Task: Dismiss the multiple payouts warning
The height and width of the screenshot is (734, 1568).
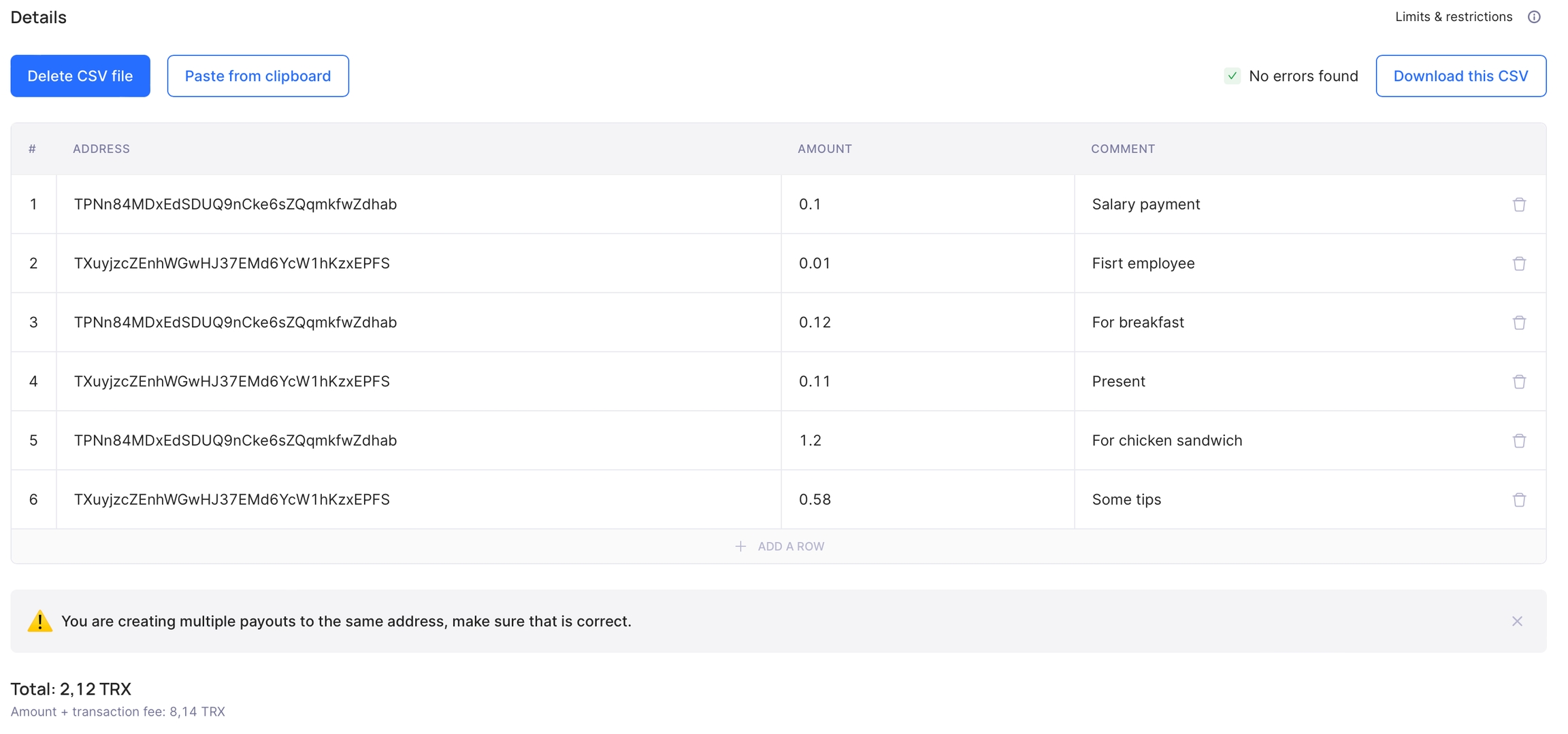Action: pos(1517,621)
